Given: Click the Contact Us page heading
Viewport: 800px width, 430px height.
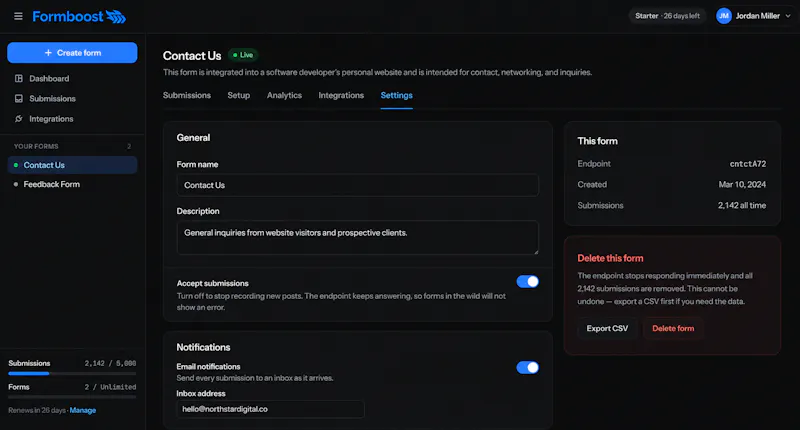Looking at the screenshot, I should point(192,56).
